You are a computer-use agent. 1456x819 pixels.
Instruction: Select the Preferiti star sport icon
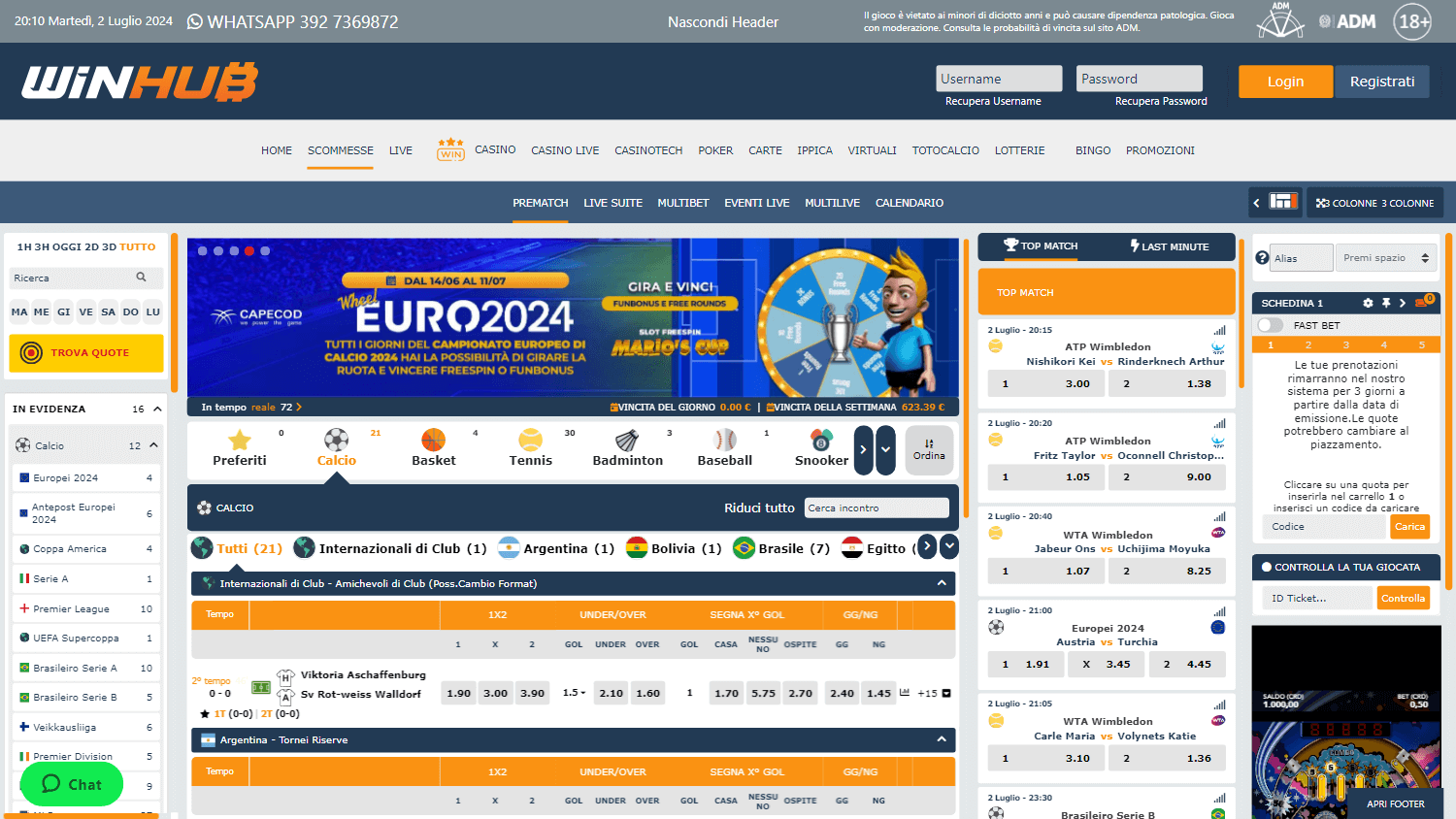click(240, 440)
